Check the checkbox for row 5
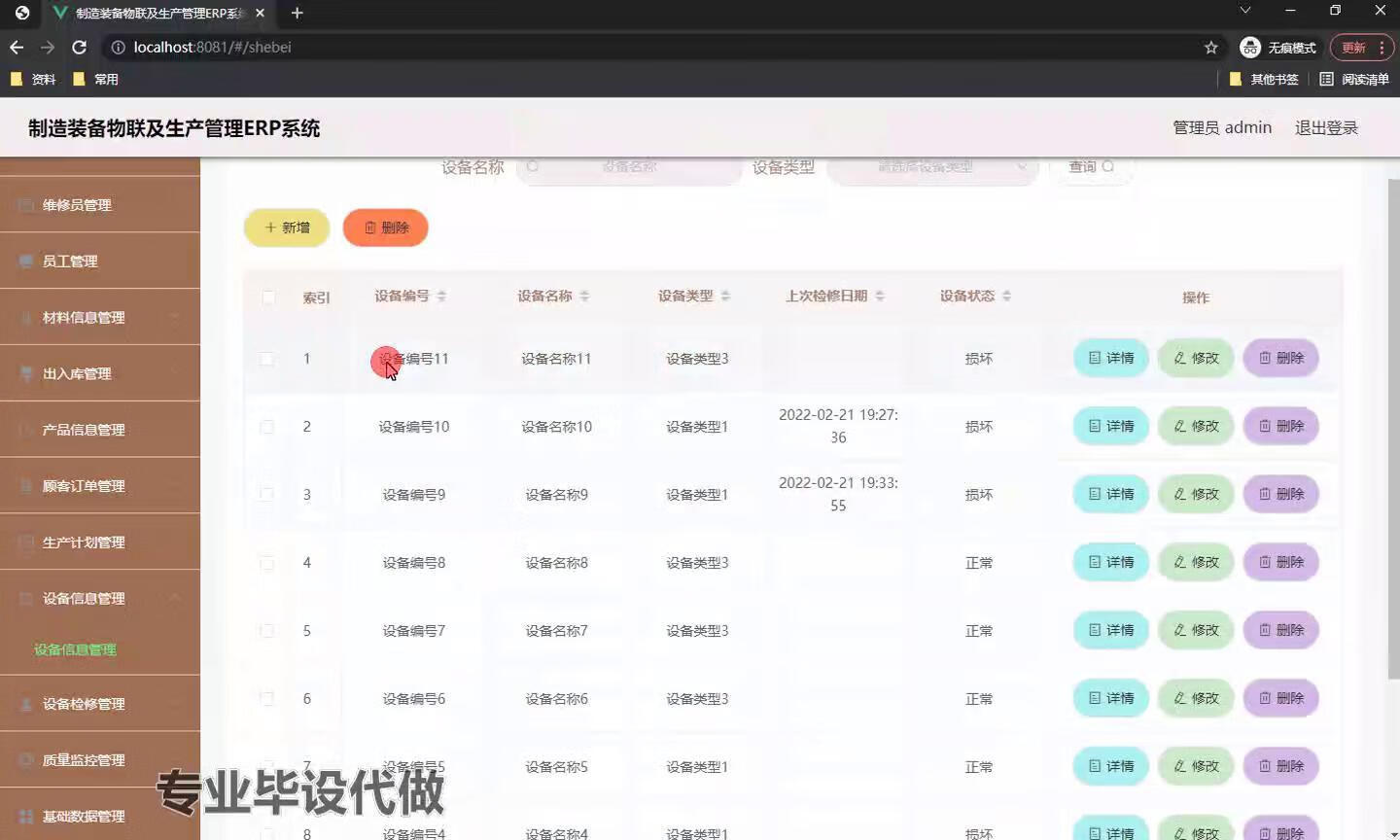The image size is (1400, 840). click(x=266, y=630)
